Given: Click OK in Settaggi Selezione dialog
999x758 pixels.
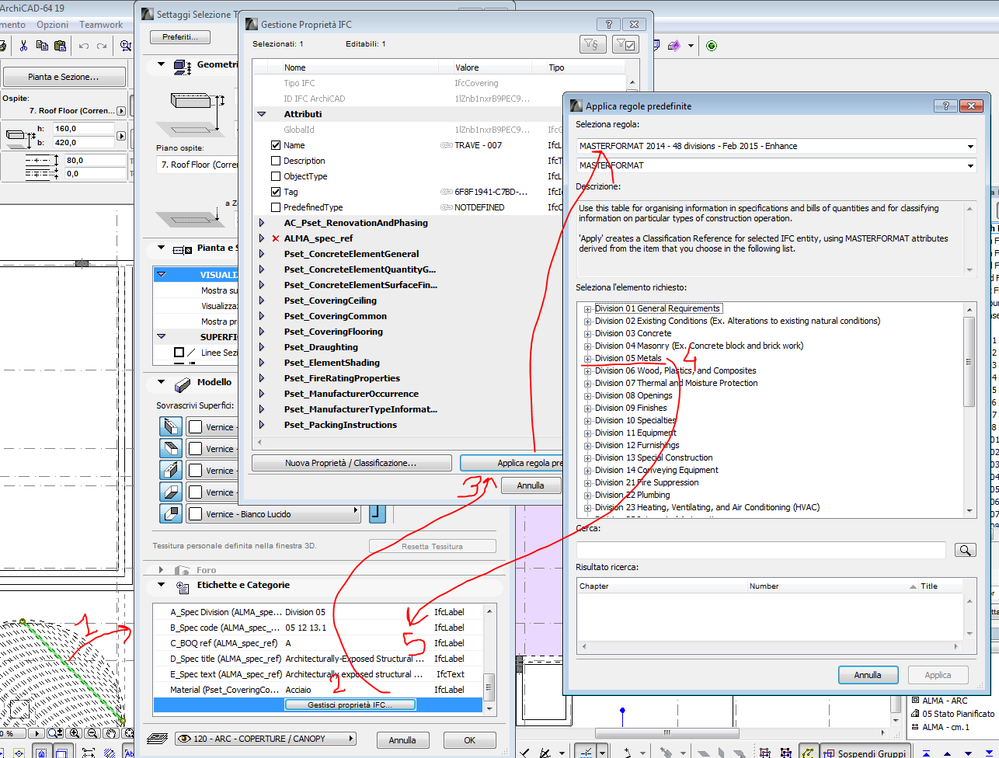Looking at the screenshot, I should point(470,740).
